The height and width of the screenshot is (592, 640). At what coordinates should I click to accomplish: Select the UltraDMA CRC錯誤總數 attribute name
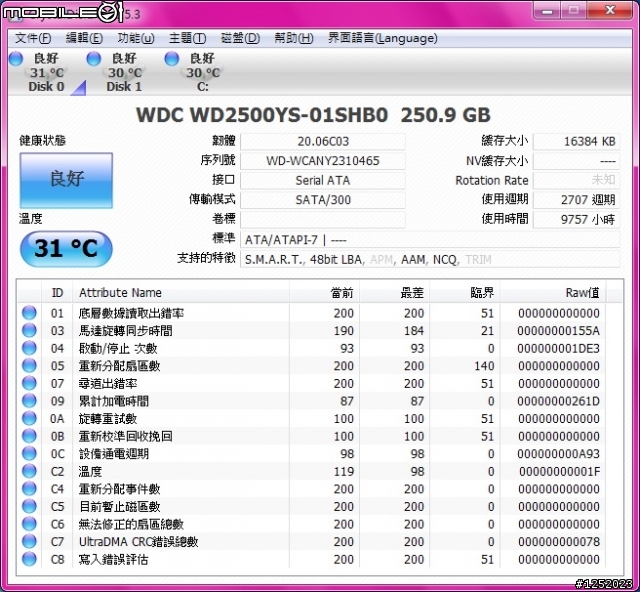(x=138, y=542)
